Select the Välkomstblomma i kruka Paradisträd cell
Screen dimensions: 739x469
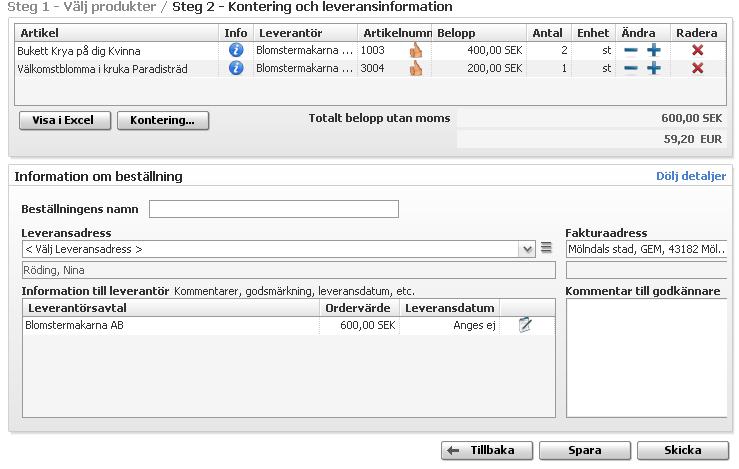(x=117, y=69)
